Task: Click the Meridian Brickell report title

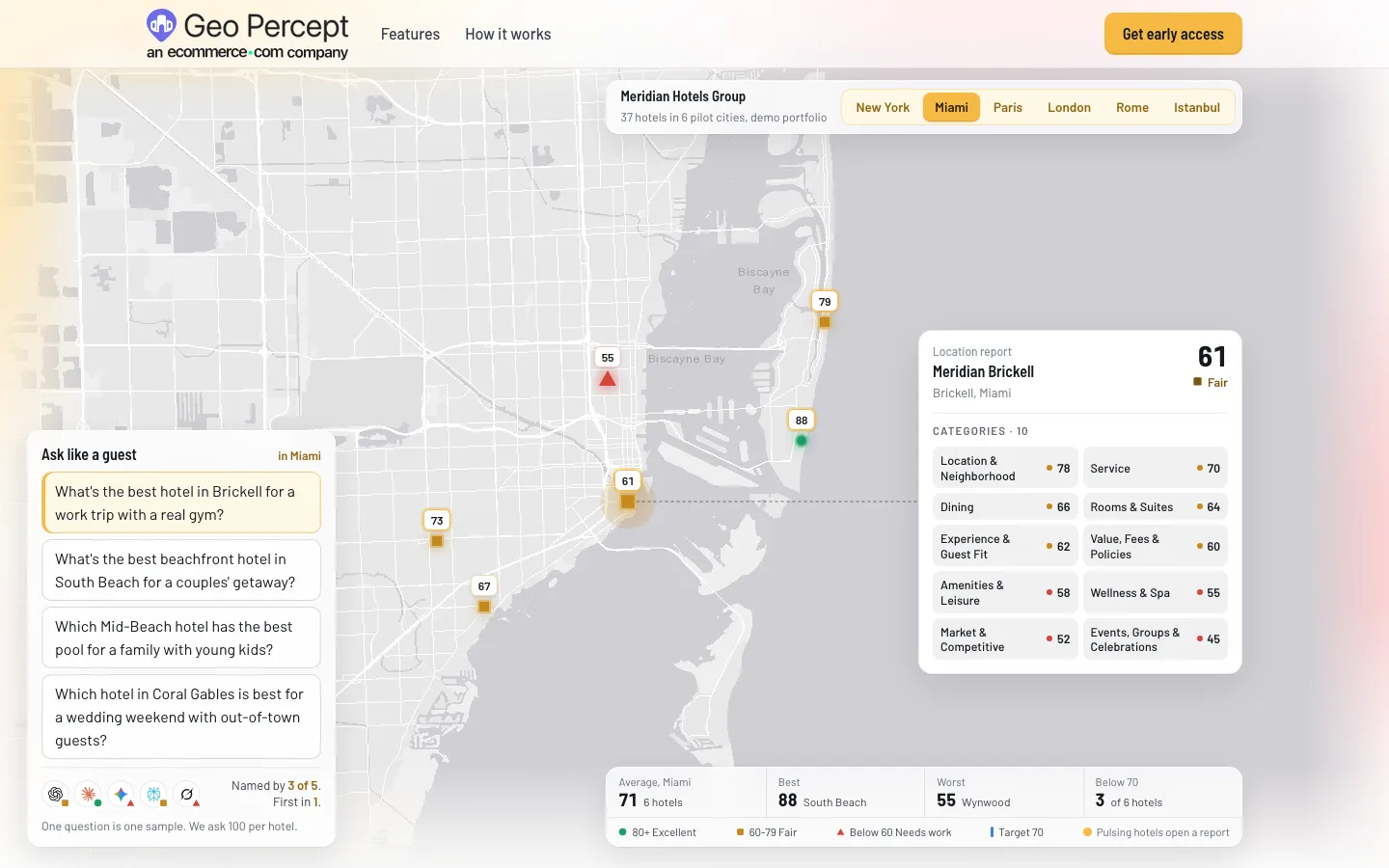Action: (983, 371)
